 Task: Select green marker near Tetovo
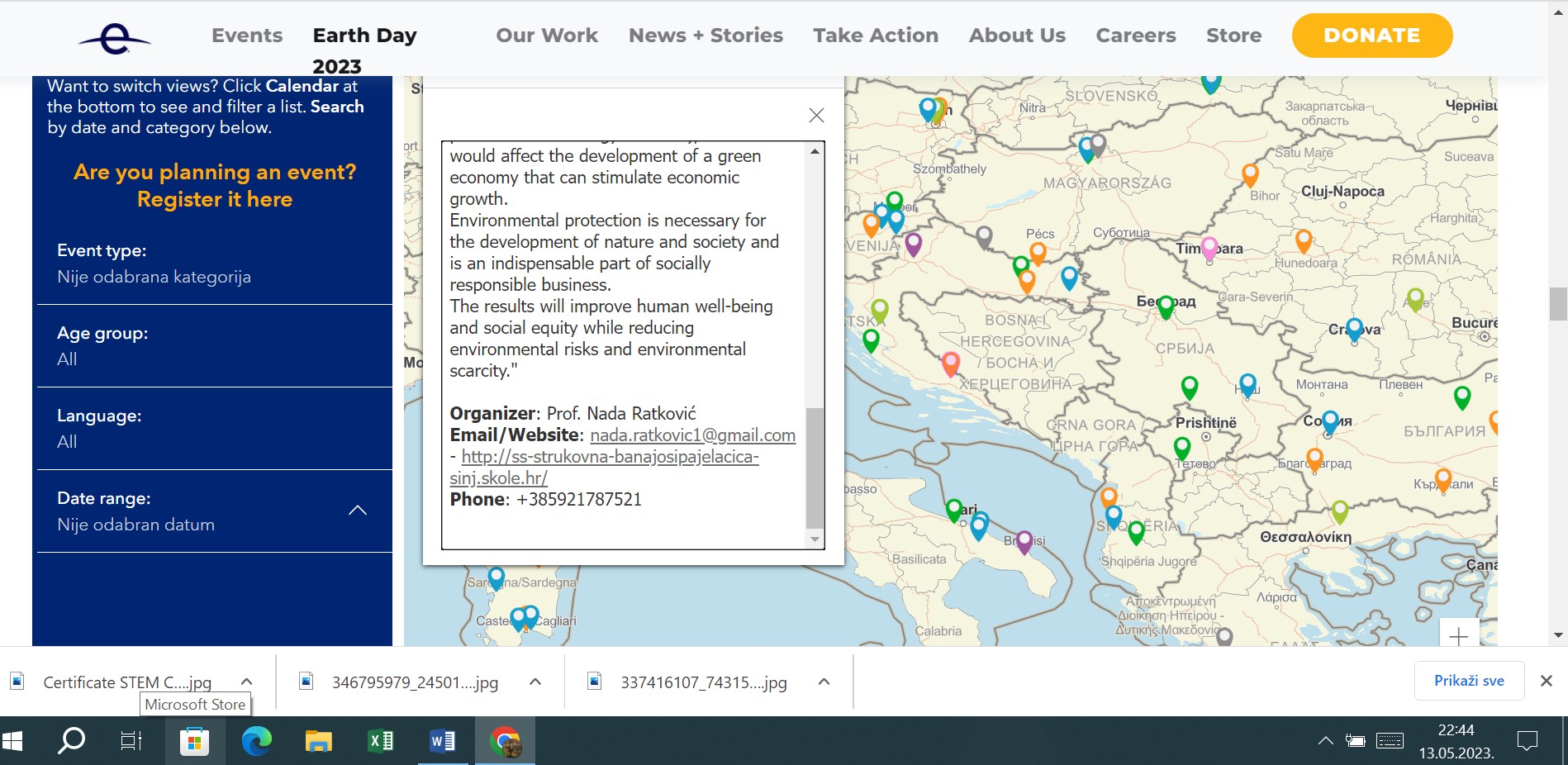[1182, 448]
